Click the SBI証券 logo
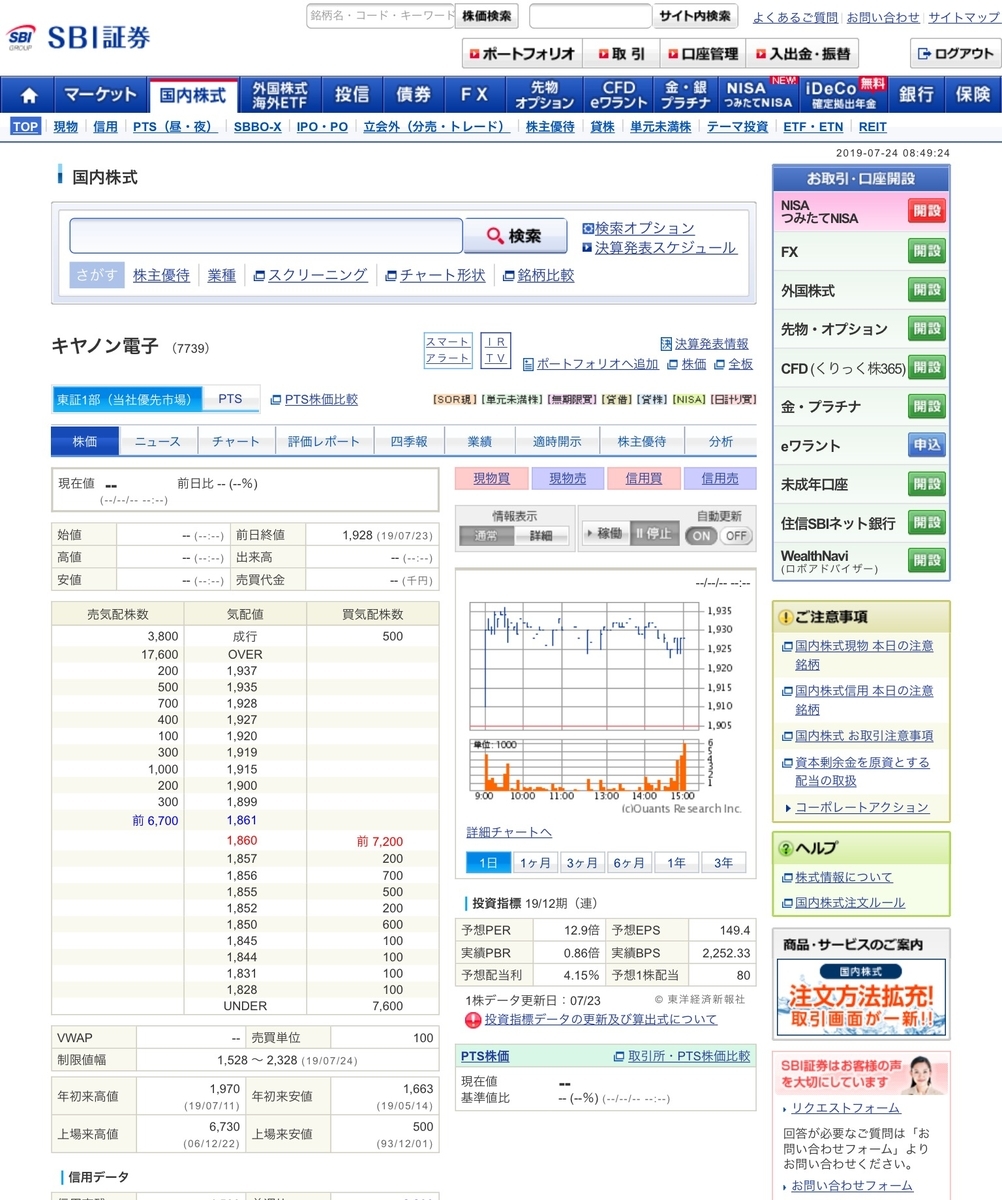The width and height of the screenshot is (1002, 1200). [78, 38]
